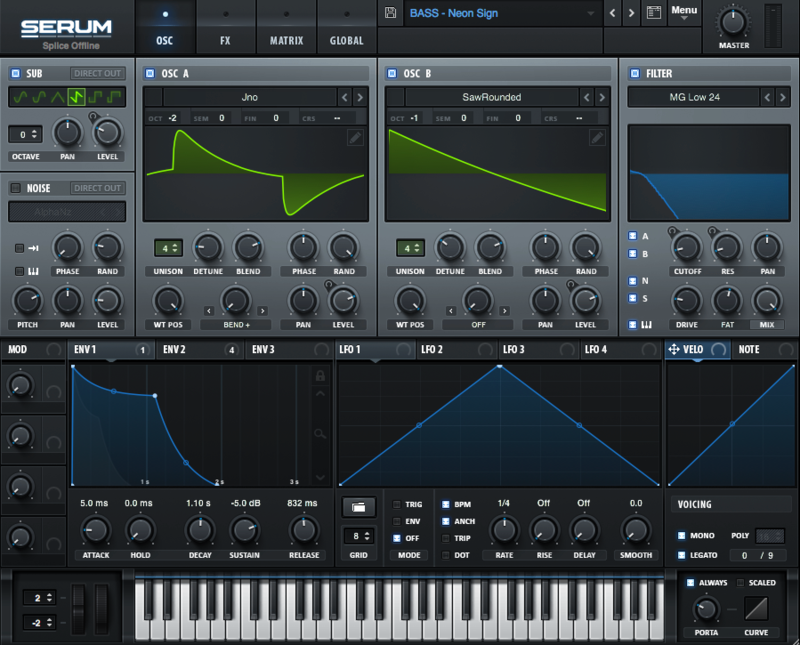Click the Menu button
Viewport: 800px width, 645px height.
click(x=685, y=12)
